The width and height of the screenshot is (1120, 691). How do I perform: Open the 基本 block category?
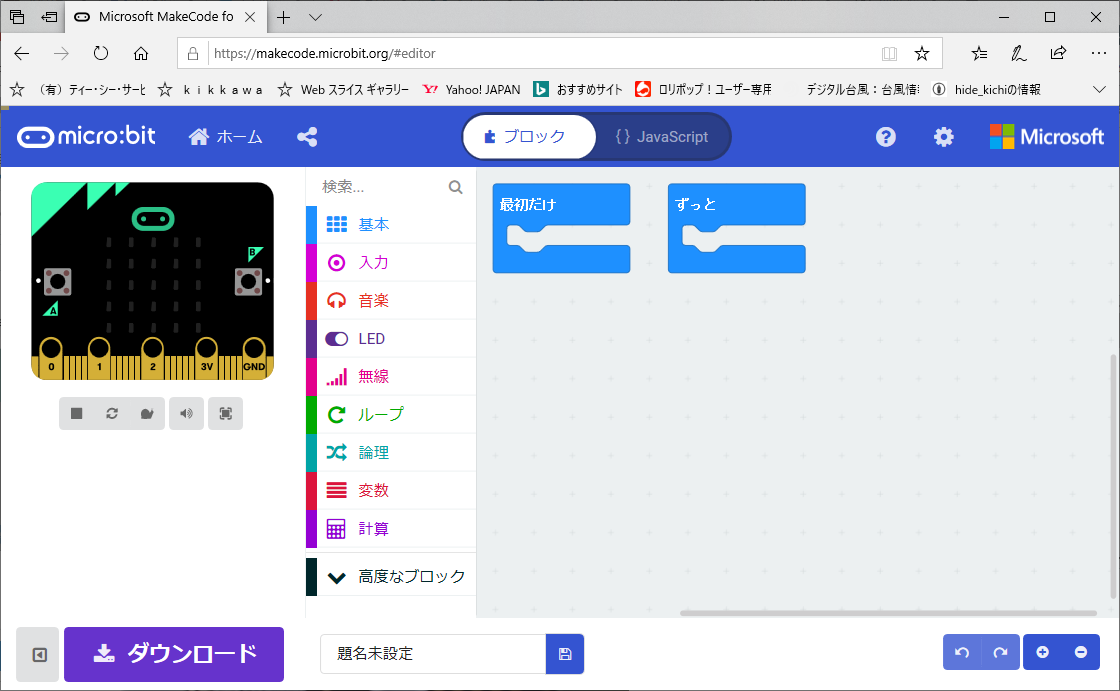pos(391,224)
